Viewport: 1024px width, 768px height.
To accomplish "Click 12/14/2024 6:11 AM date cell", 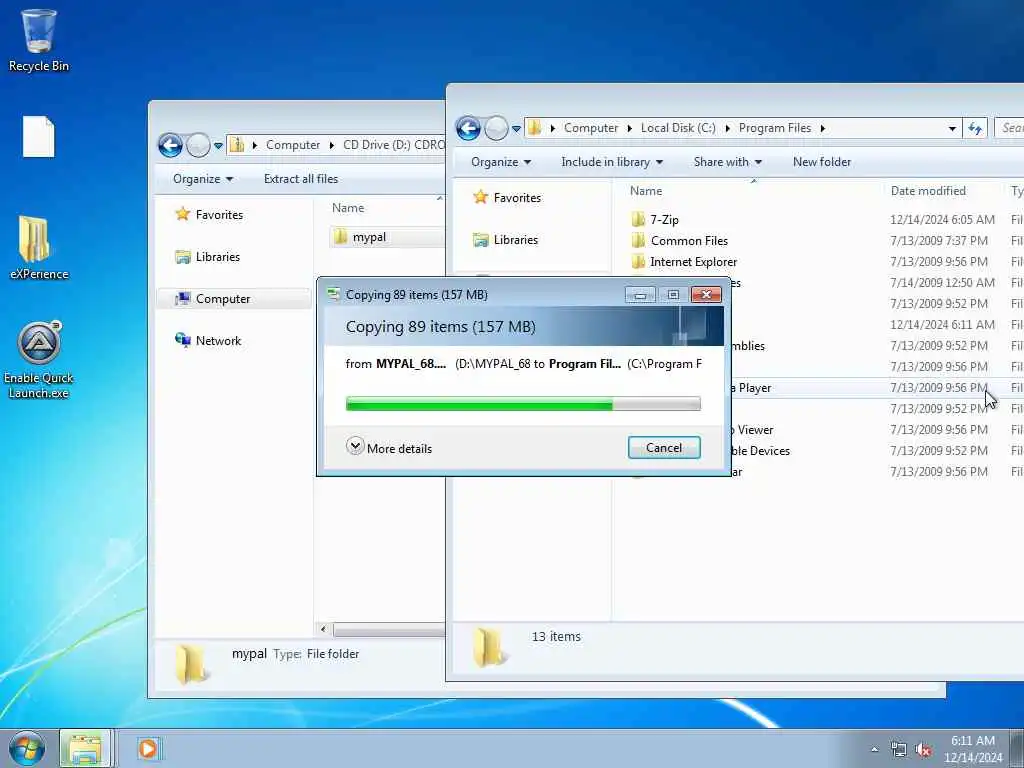I will pyautogui.click(x=942, y=325).
